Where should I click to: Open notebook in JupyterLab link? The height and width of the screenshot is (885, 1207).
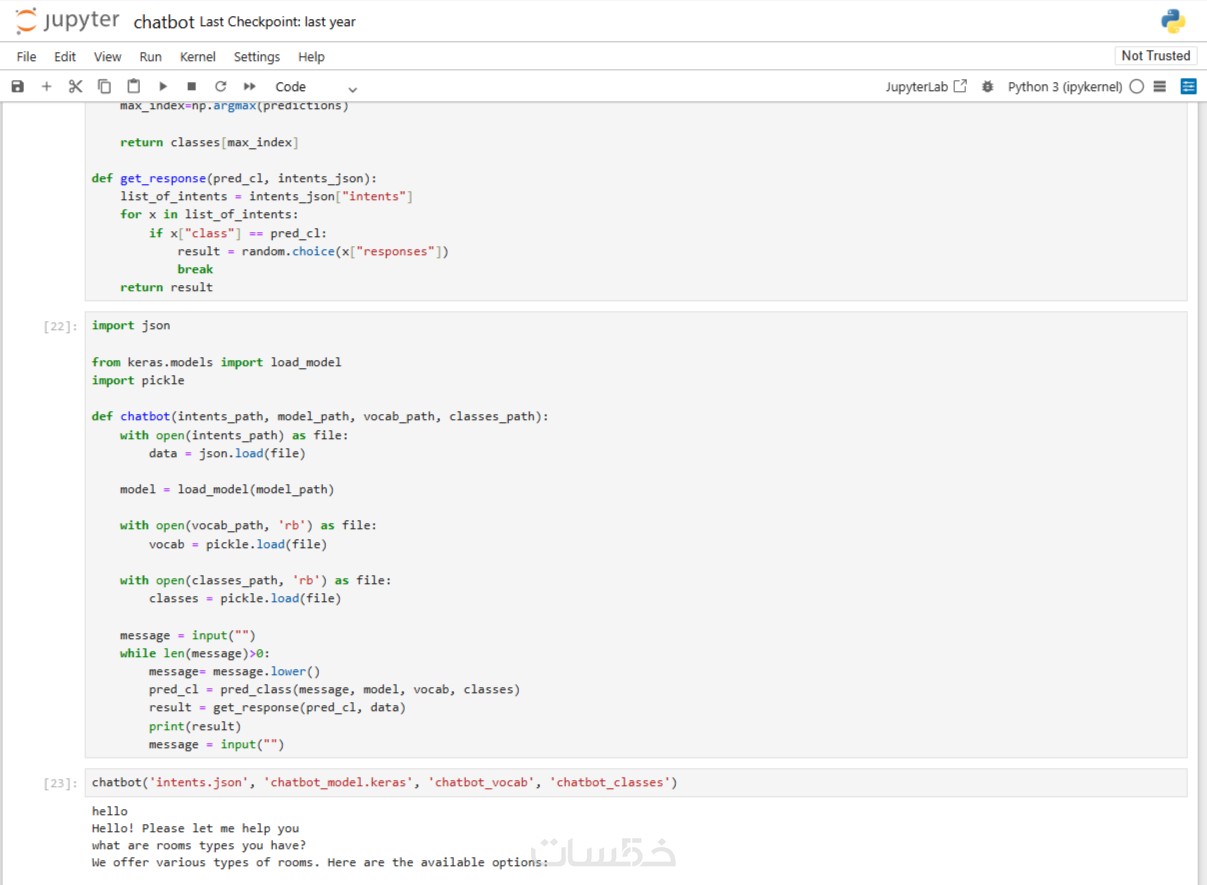926,87
